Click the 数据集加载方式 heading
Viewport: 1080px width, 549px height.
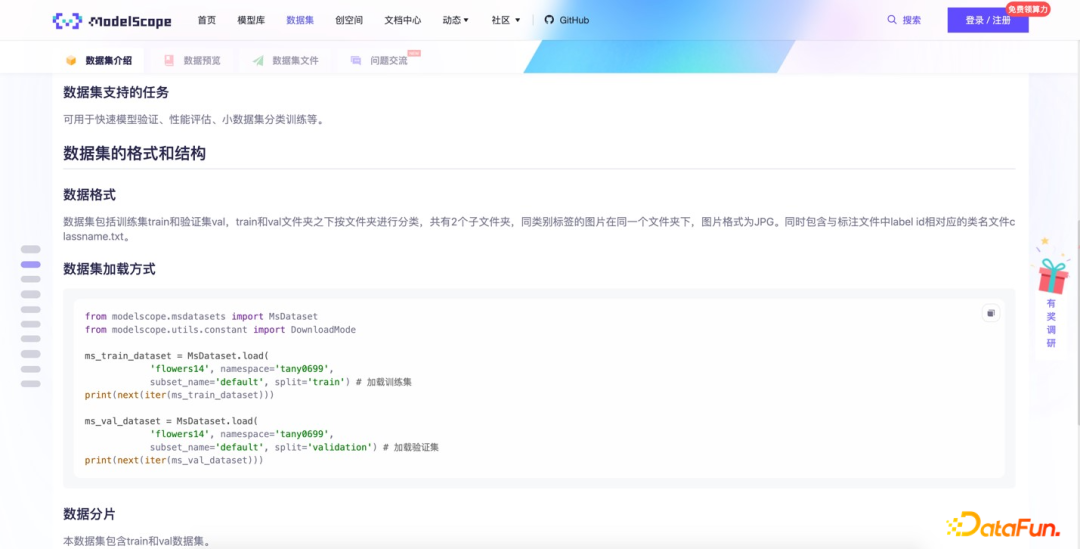[x=110, y=269]
